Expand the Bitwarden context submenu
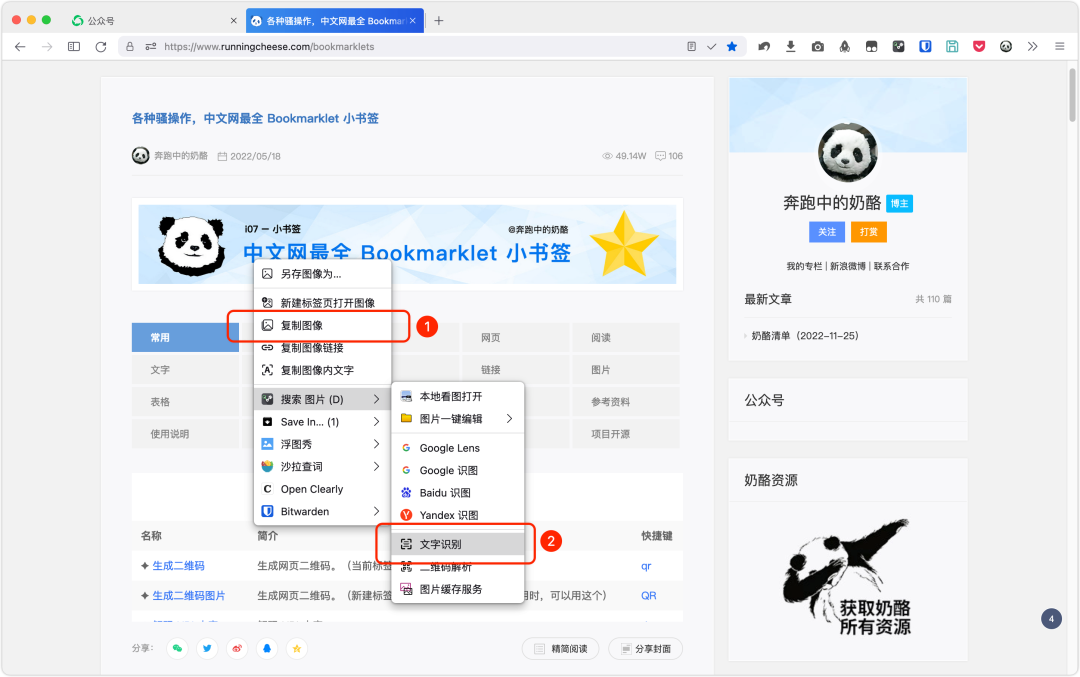The width and height of the screenshot is (1080, 677). pyautogui.click(x=322, y=512)
